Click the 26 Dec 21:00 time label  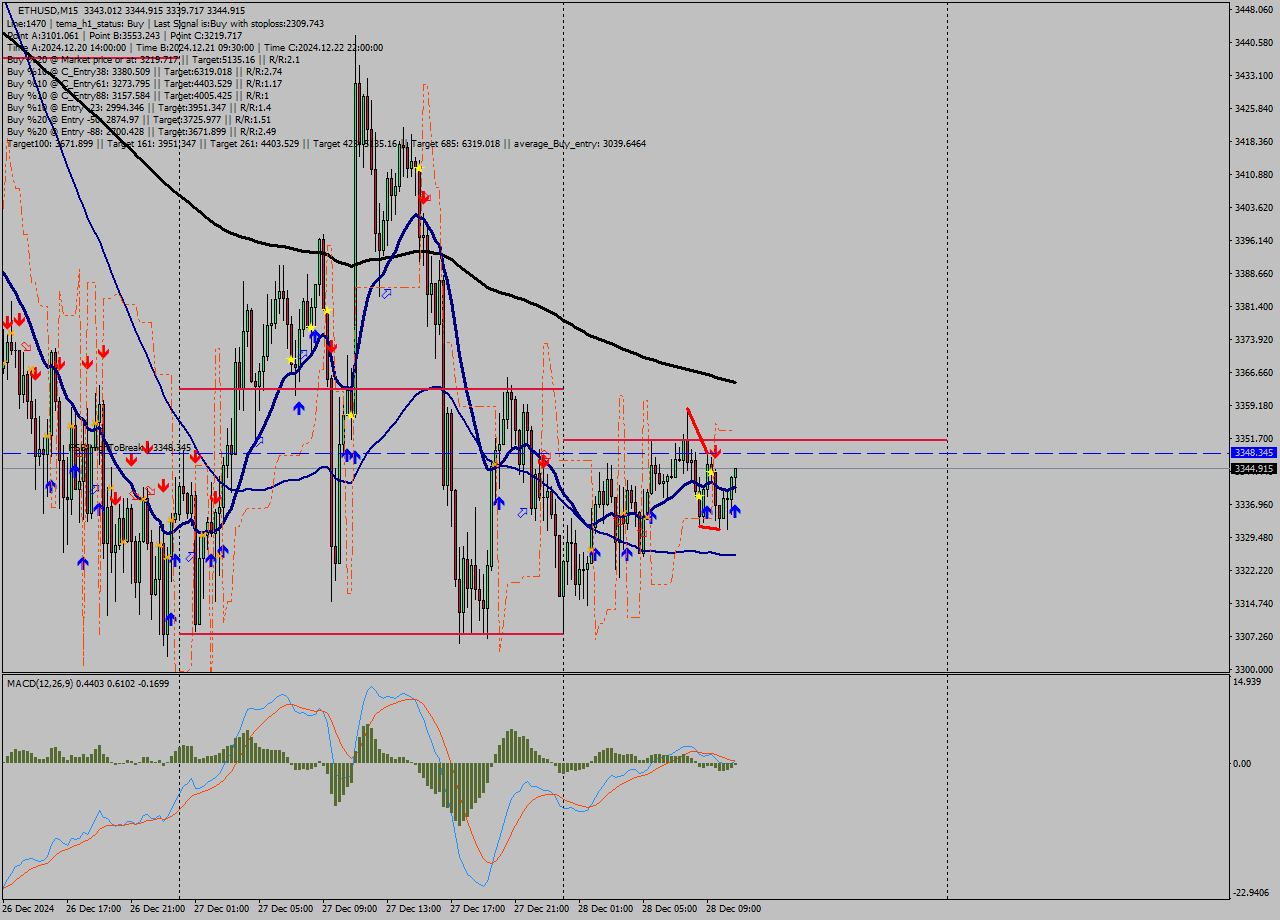click(157, 909)
